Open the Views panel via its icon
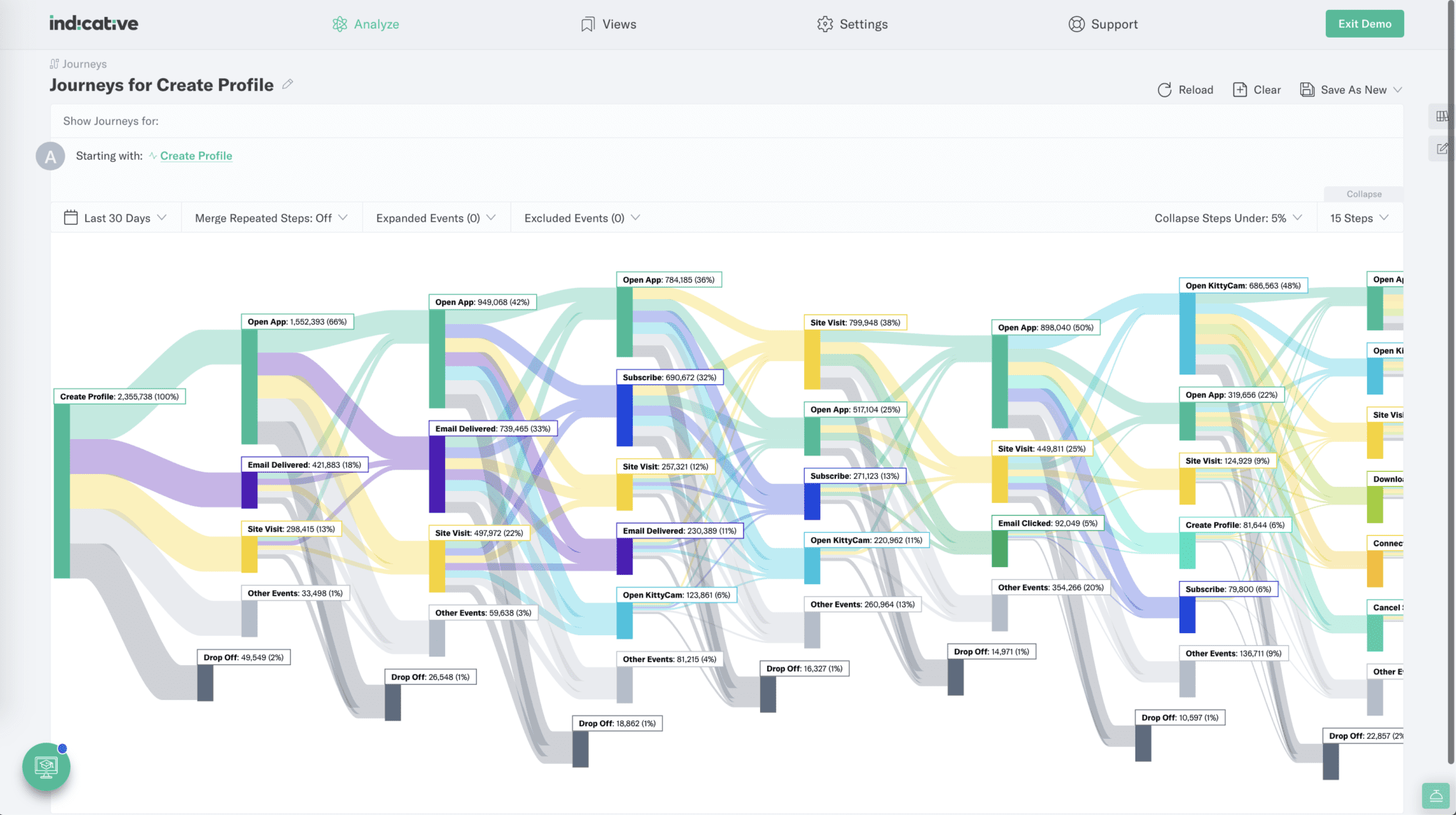 pyautogui.click(x=587, y=23)
